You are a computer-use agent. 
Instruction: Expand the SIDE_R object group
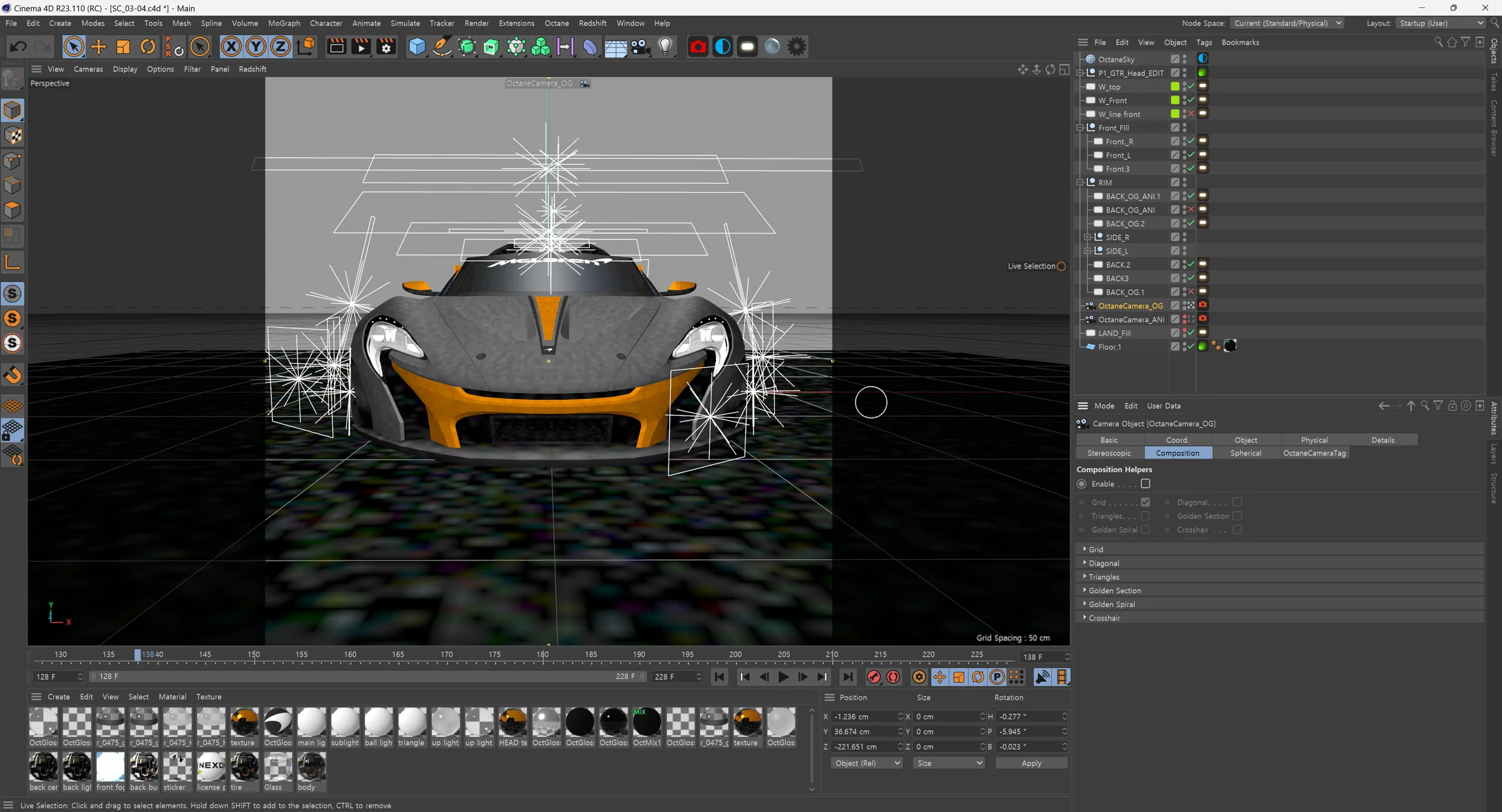point(1088,237)
